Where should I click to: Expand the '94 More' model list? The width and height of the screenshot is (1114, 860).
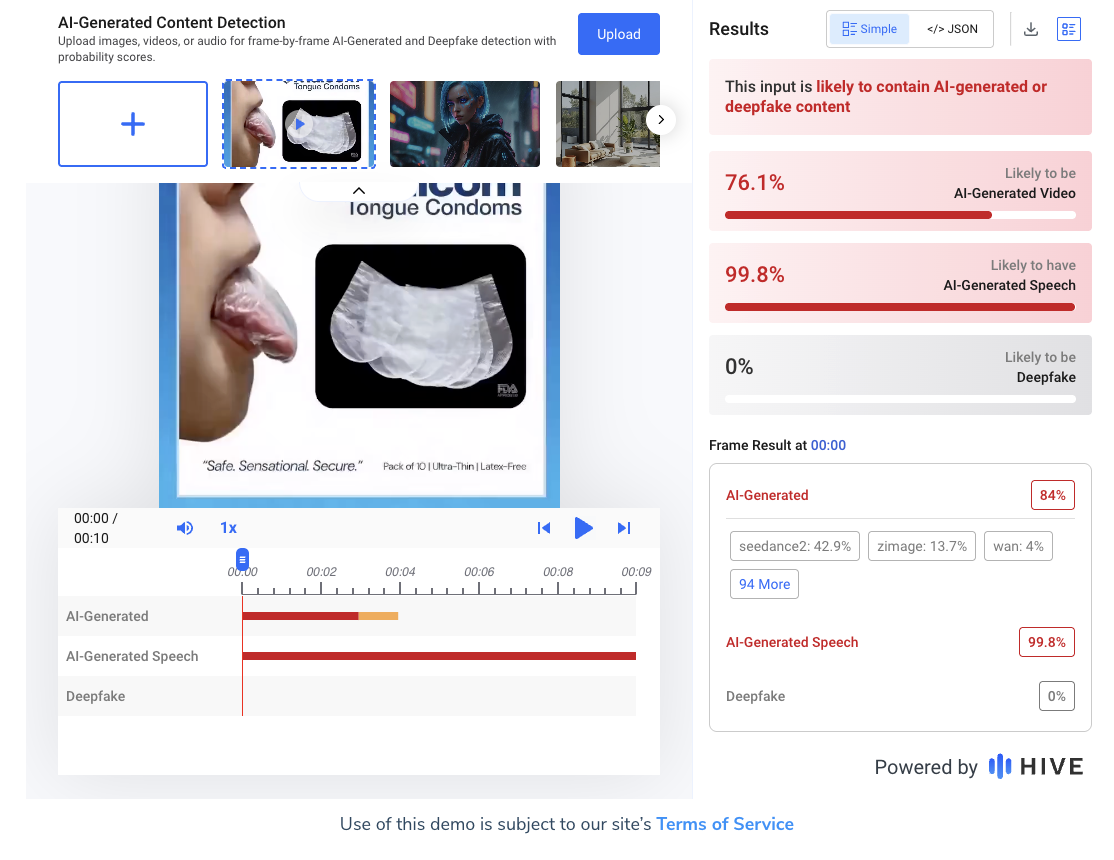point(764,584)
